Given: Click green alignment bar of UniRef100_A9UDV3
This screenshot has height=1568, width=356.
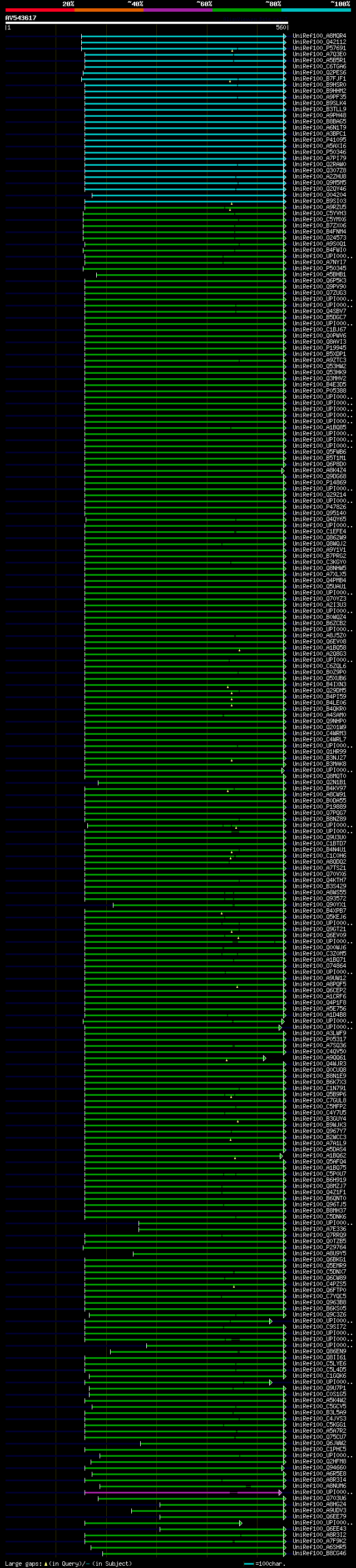Looking at the screenshot, I should click(209, 1511).
